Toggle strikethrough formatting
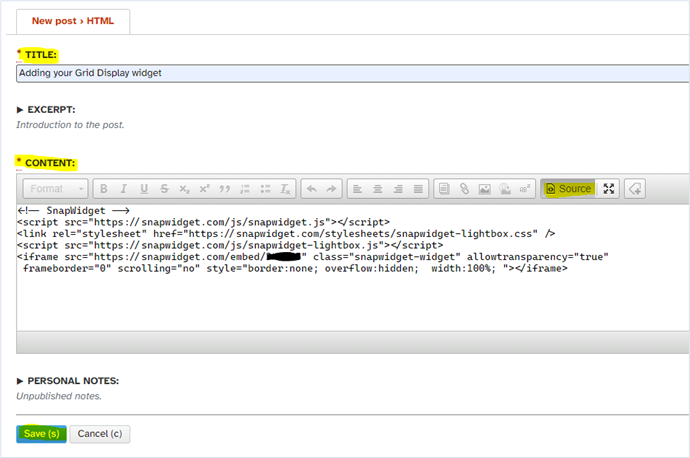This screenshot has height=458, width=690. click(x=164, y=189)
